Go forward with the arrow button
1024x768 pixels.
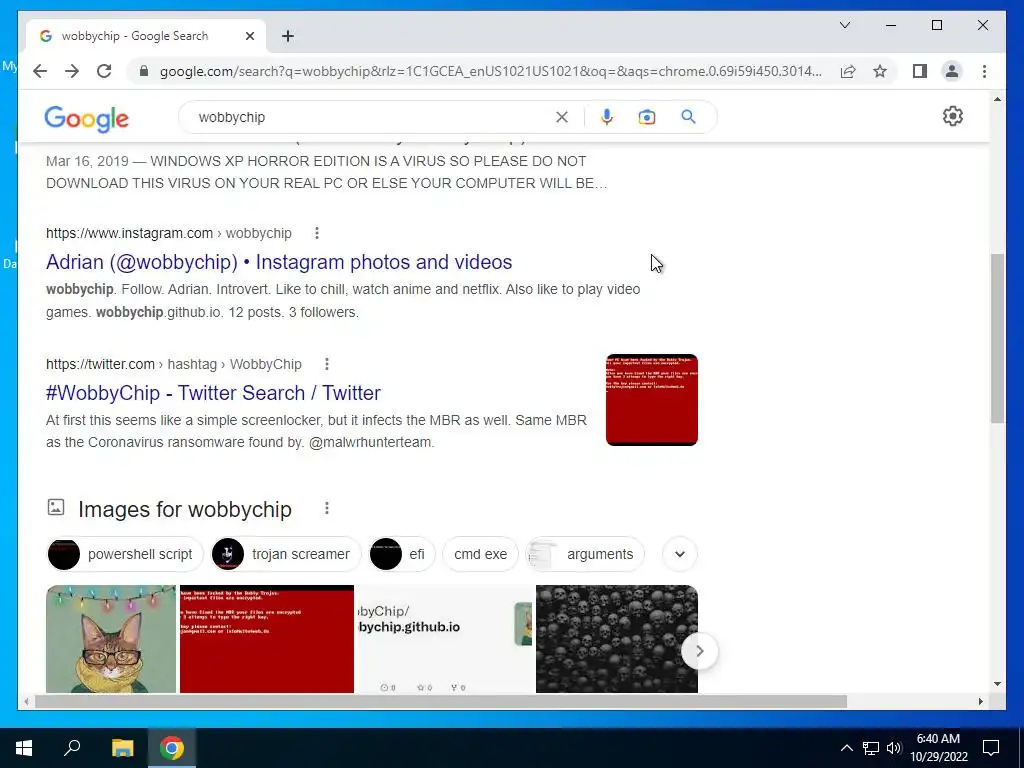pos(72,71)
